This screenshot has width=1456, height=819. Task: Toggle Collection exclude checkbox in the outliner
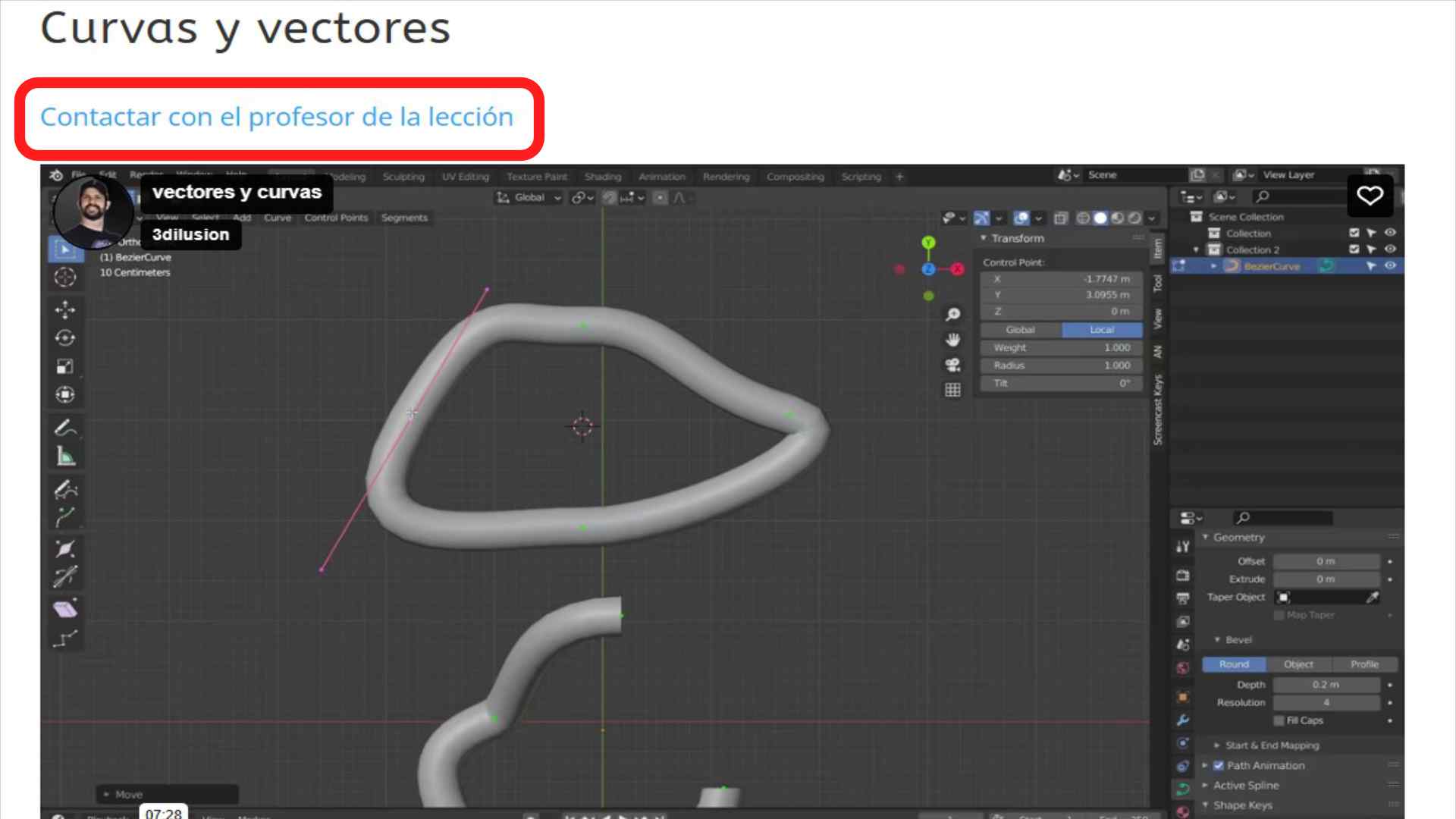point(1354,233)
